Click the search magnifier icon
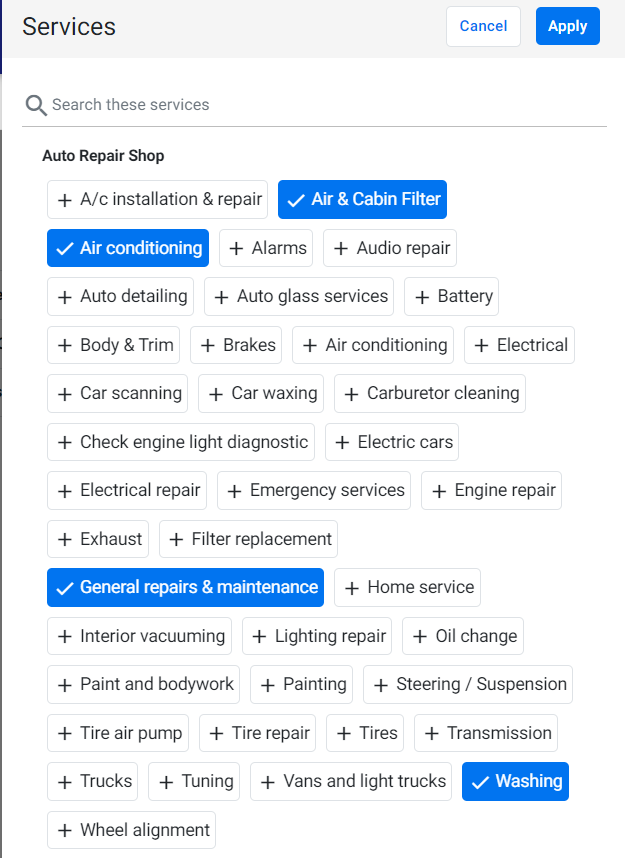Screen dimensions: 625x858 [x=36, y=105]
